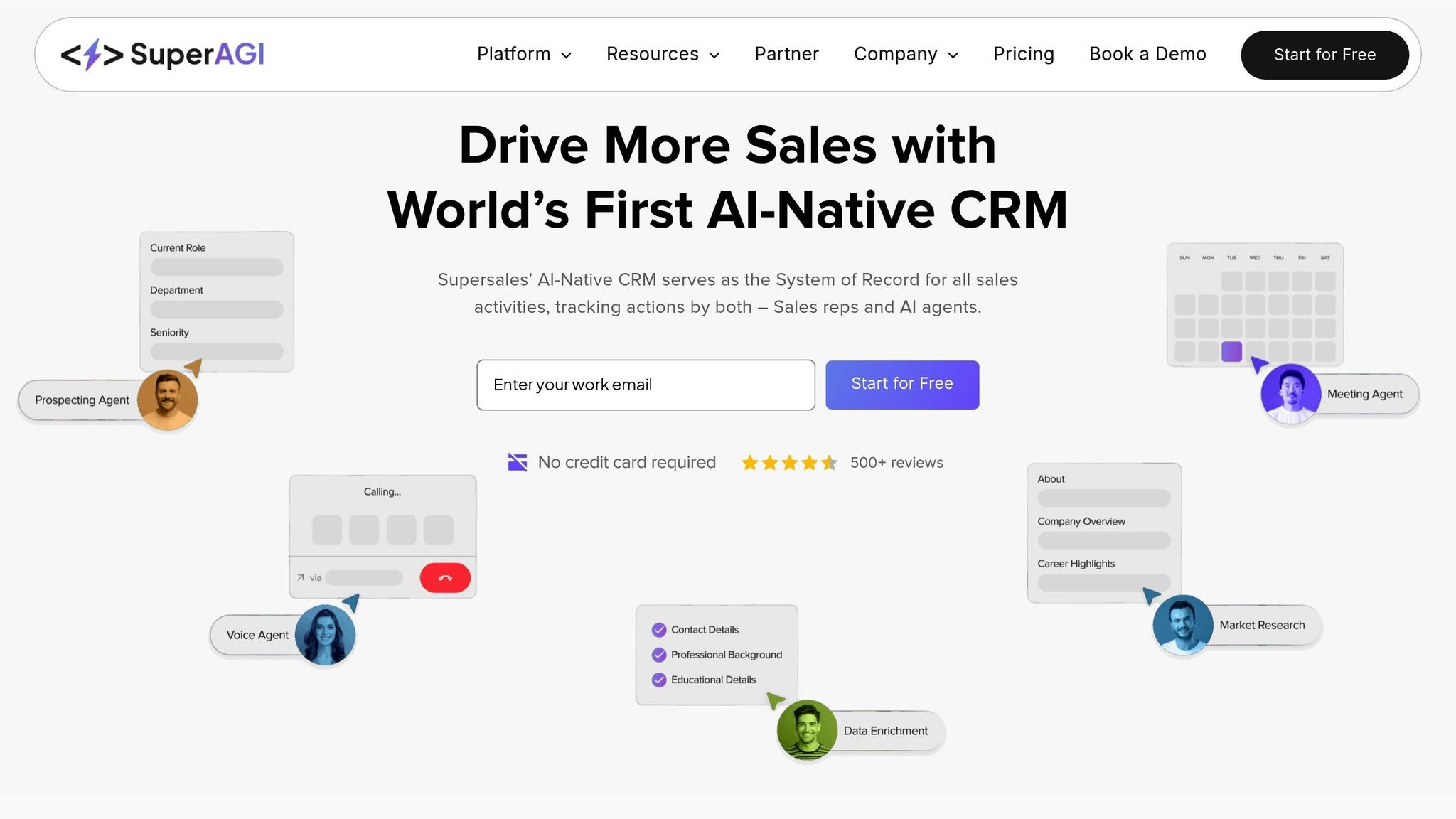
Task: Click the five-star rating icons
Action: click(789, 463)
